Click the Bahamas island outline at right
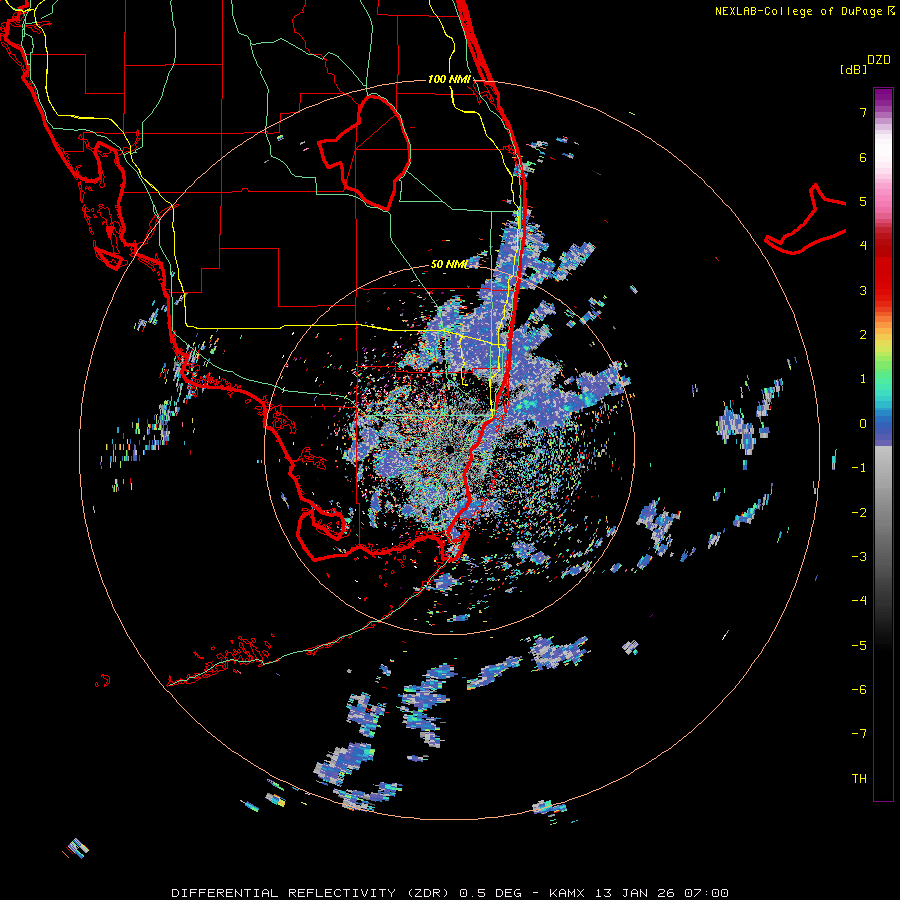The width and height of the screenshot is (900, 900). [x=805, y=219]
